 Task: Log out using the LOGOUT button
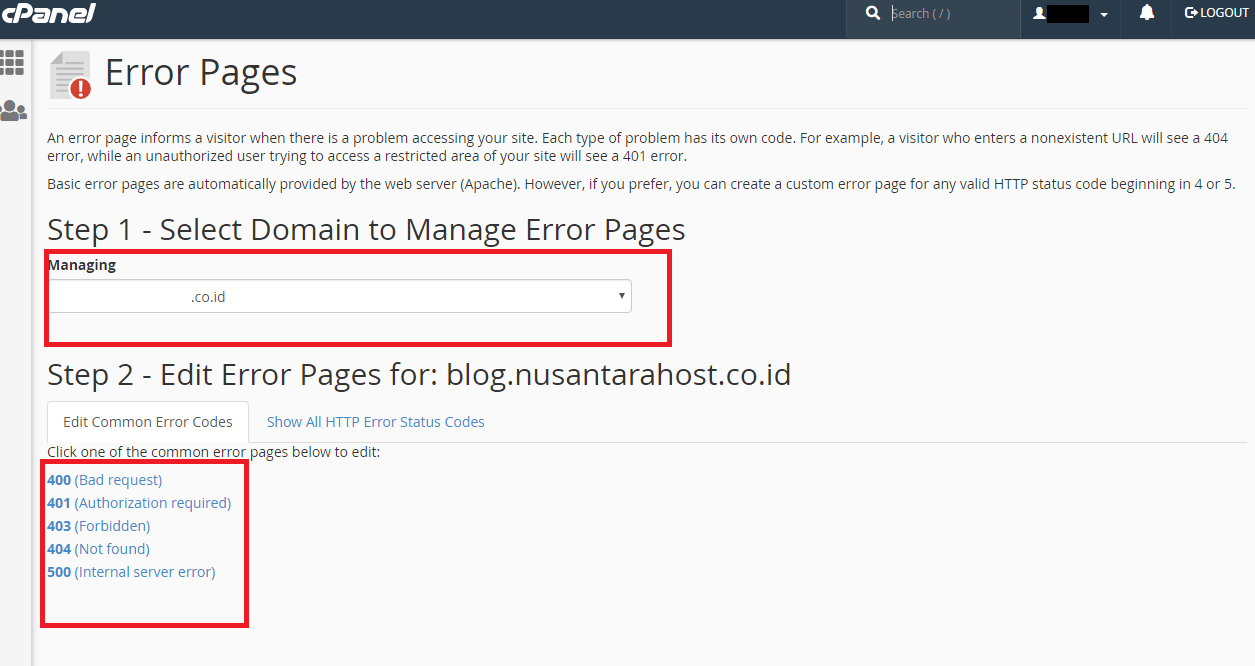1216,13
